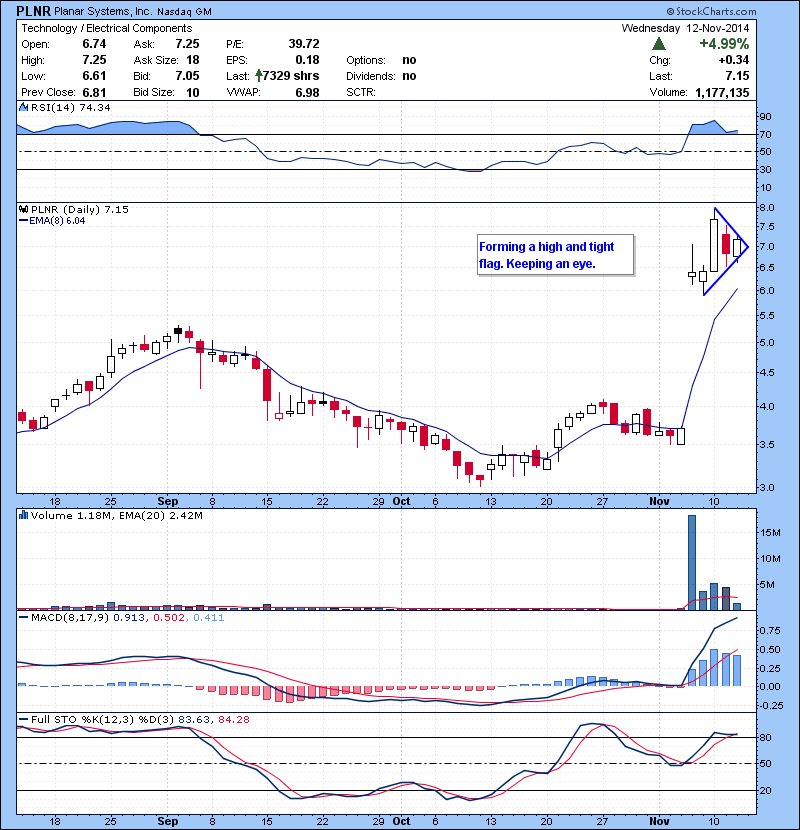800x830 pixels.
Task: Click the VWAP value 6.98
Action: 307,92
